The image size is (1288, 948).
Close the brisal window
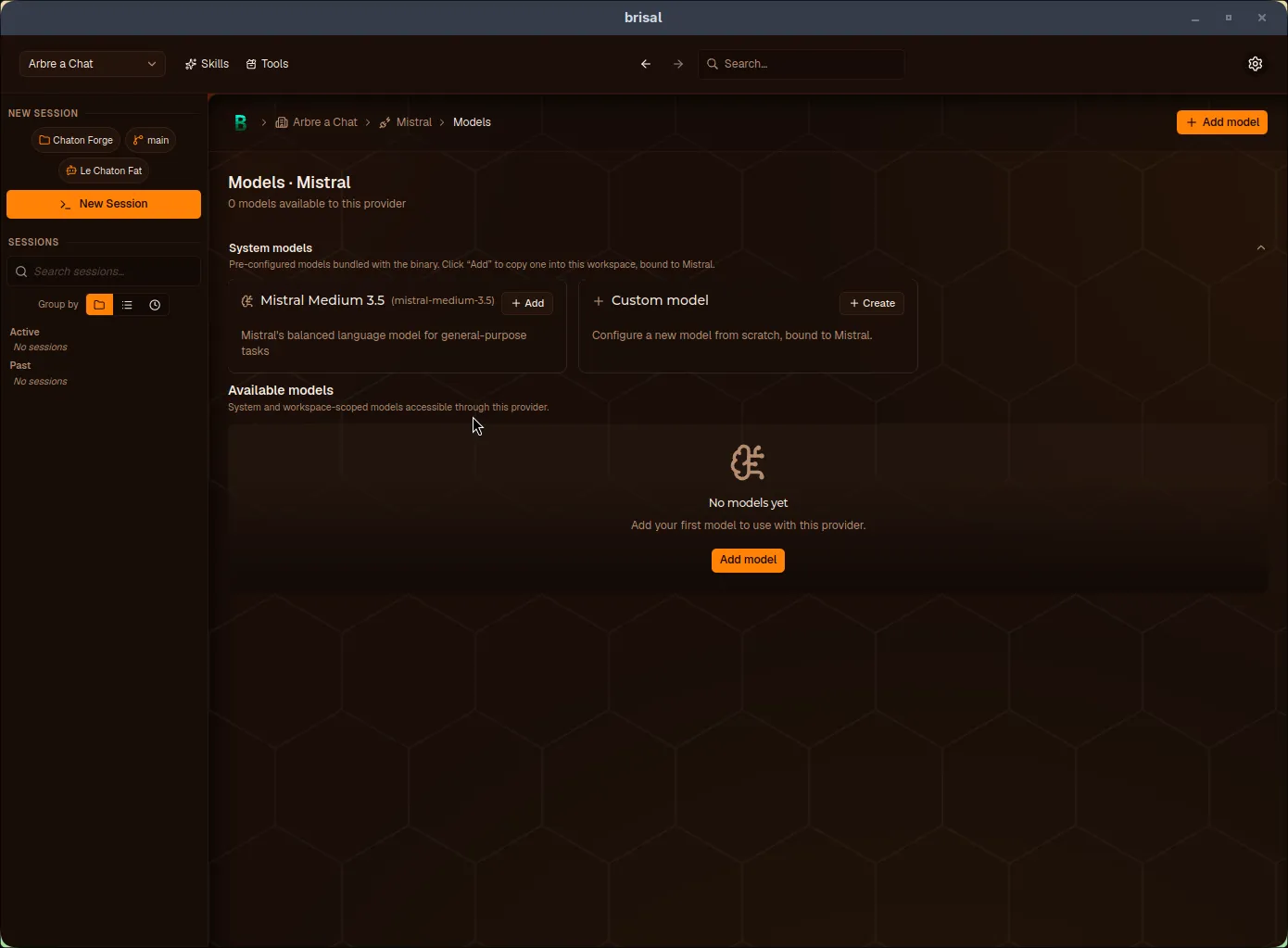coord(1262,18)
